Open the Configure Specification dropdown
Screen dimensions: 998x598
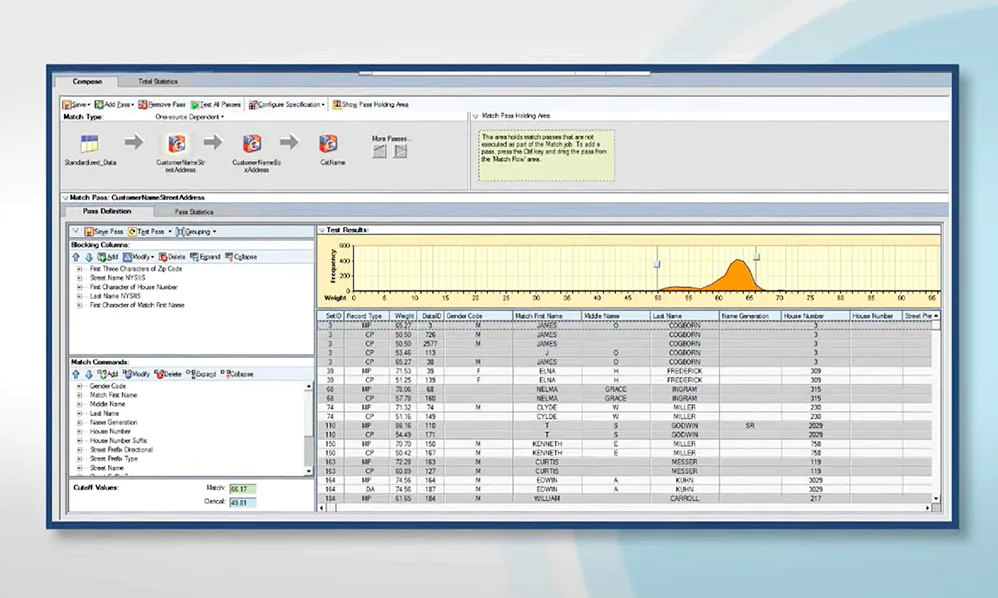[x=286, y=104]
